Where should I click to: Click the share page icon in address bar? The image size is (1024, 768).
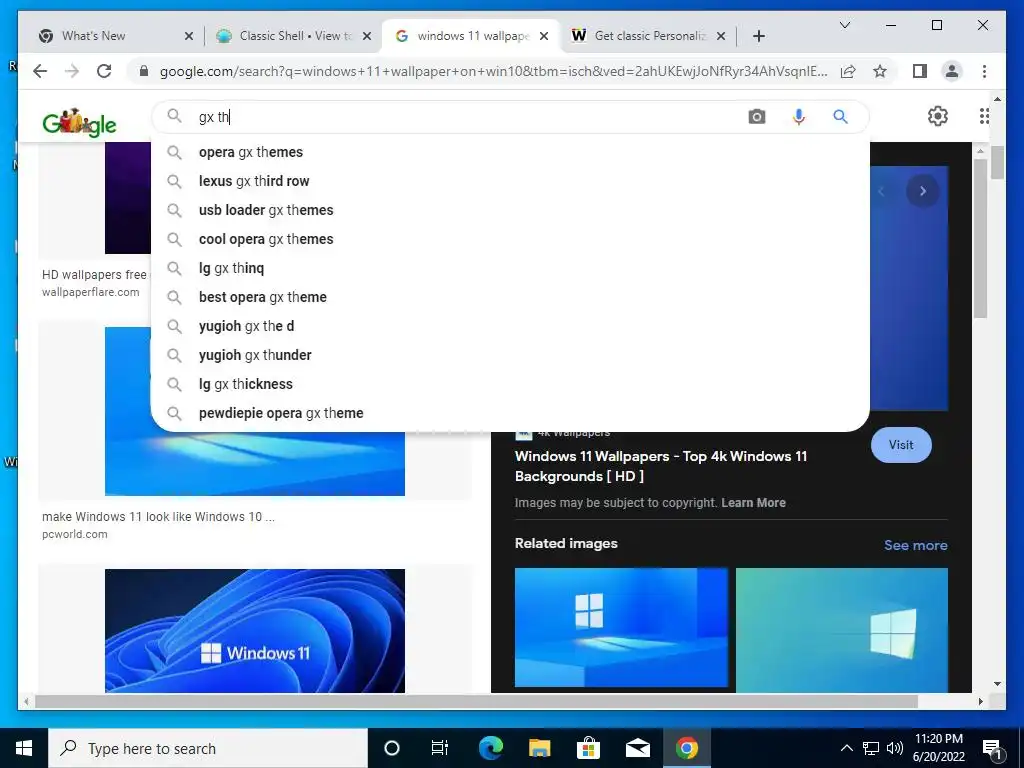[848, 71]
